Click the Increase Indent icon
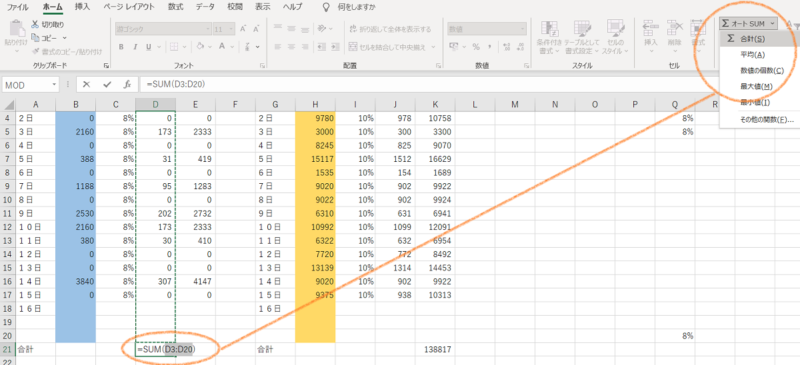 click(336, 46)
